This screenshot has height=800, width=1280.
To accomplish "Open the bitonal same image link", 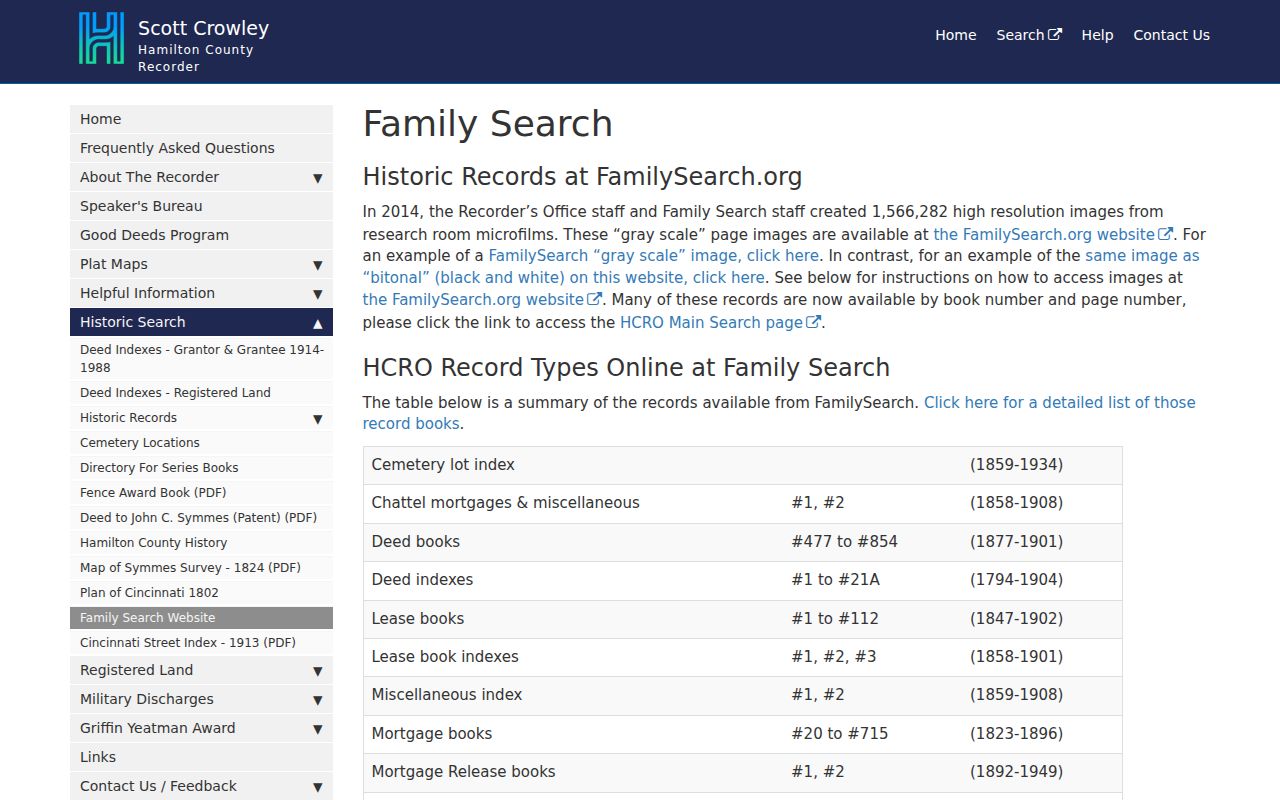I will coord(781,267).
